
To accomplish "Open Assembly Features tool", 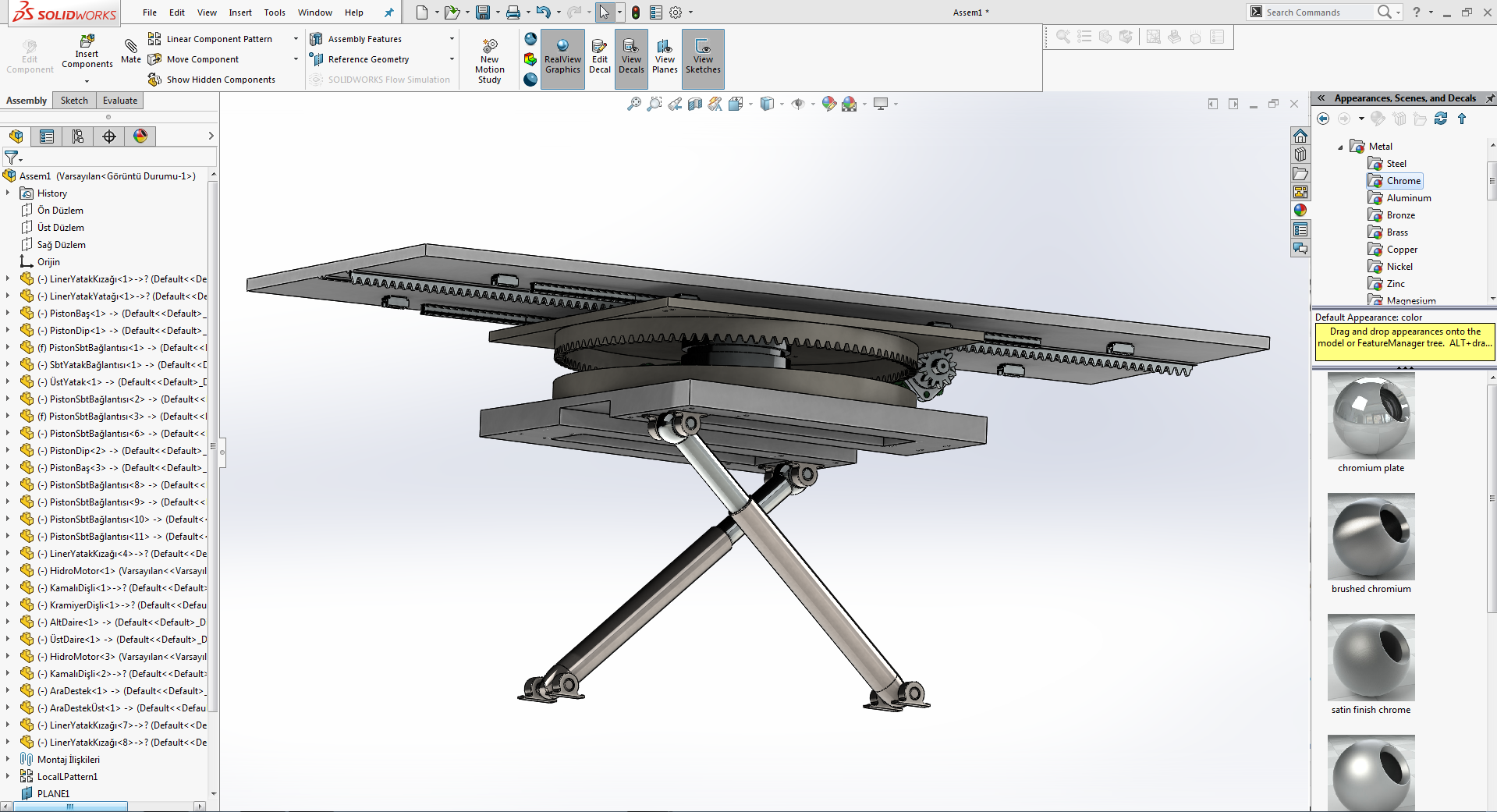I will coord(356,39).
